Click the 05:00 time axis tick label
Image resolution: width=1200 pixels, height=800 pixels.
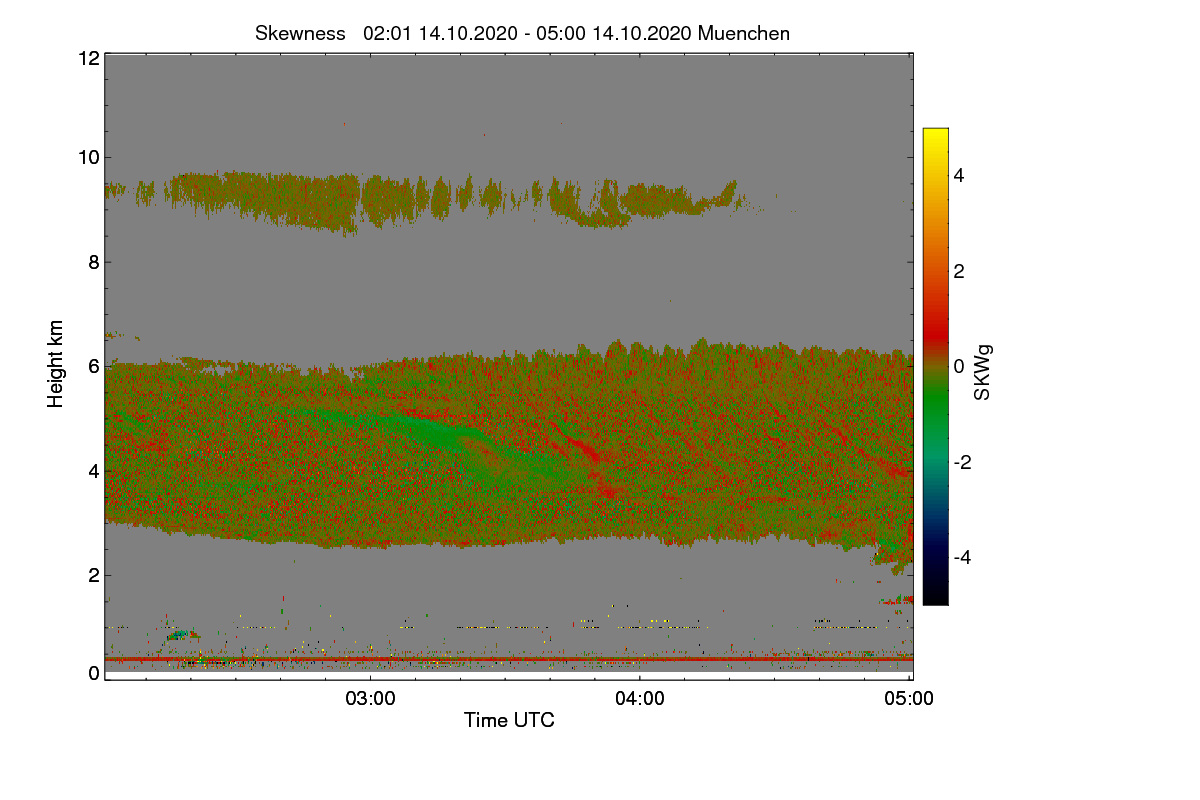click(910, 699)
